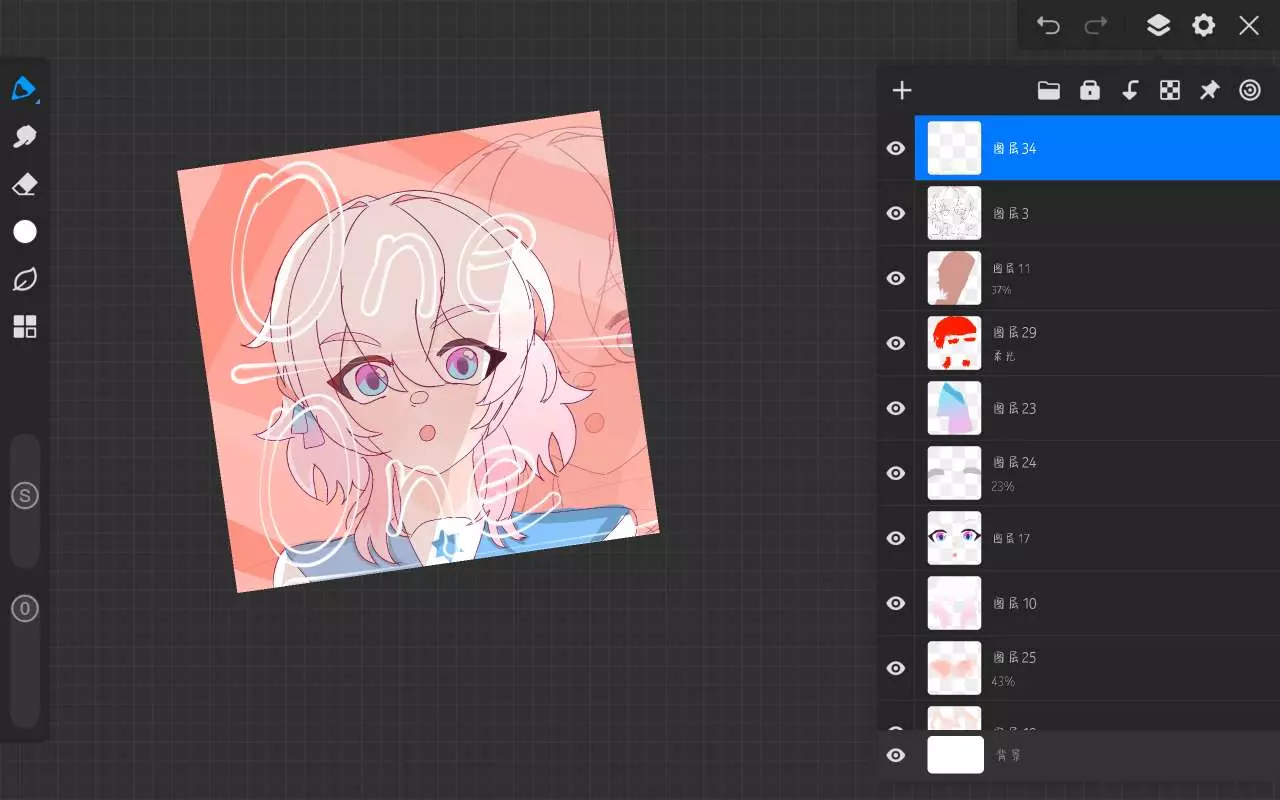Screen dimensions: 1280x800
Task: Click the target circle icon in layers toolbar
Action: 1250,91
